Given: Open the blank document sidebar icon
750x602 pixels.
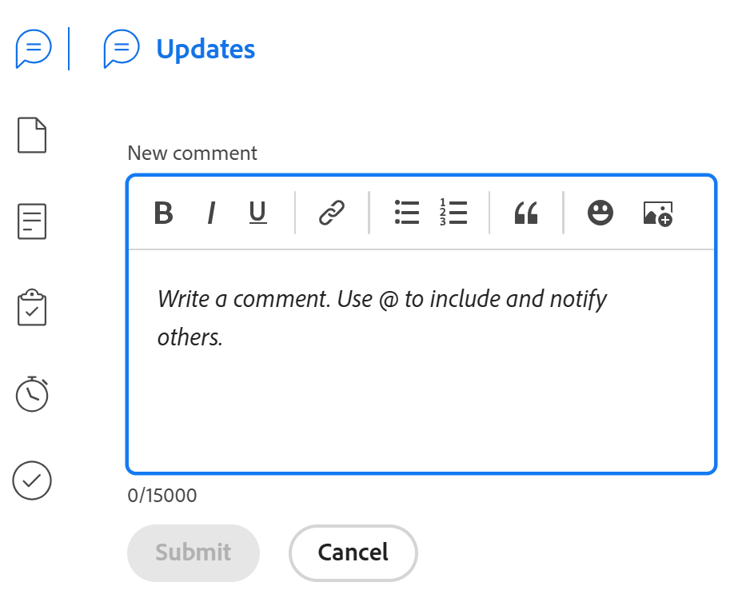Looking at the screenshot, I should tap(32, 135).
